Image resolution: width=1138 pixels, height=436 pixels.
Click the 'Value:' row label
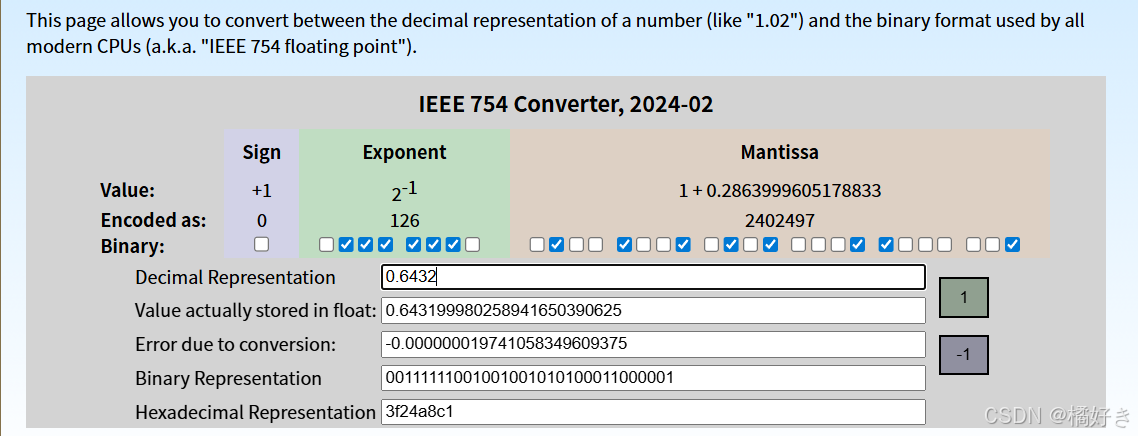click(128, 191)
